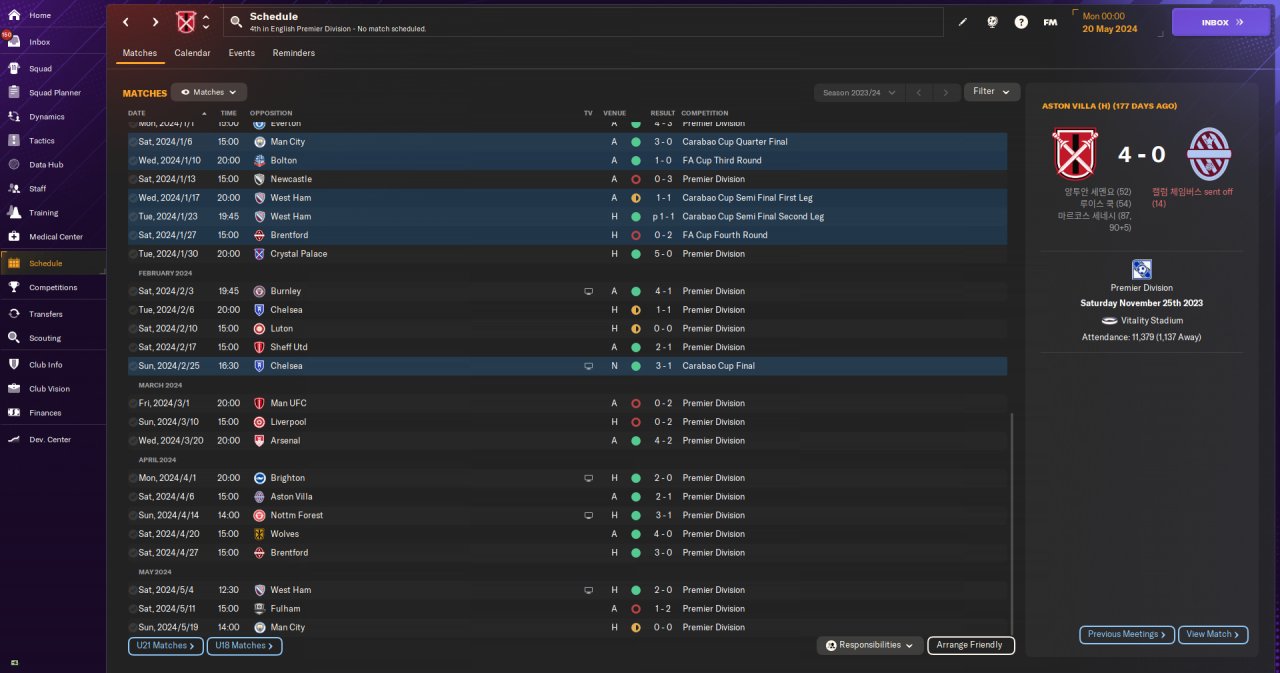The width and height of the screenshot is (1280, 673).
Task: Click the pencil edit icon
Action: pyautogui.click(x=963, y=22)
